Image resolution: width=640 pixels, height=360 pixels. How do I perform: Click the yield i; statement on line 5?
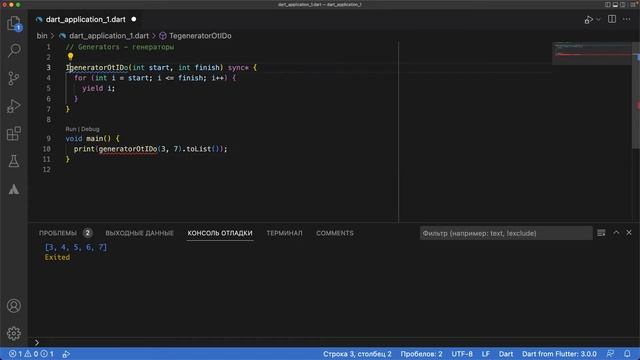click(x=98, y=88)
